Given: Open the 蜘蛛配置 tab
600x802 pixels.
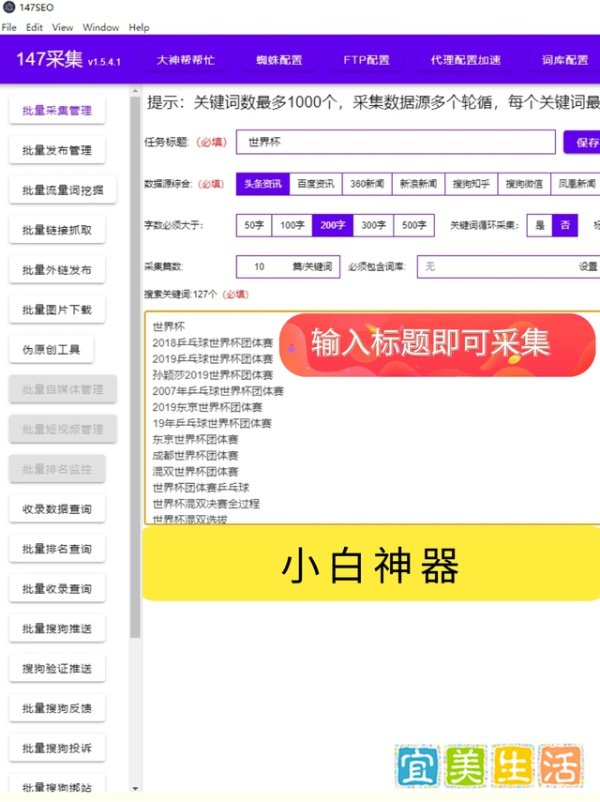Looking at the screenshot, I should (279, 60).
